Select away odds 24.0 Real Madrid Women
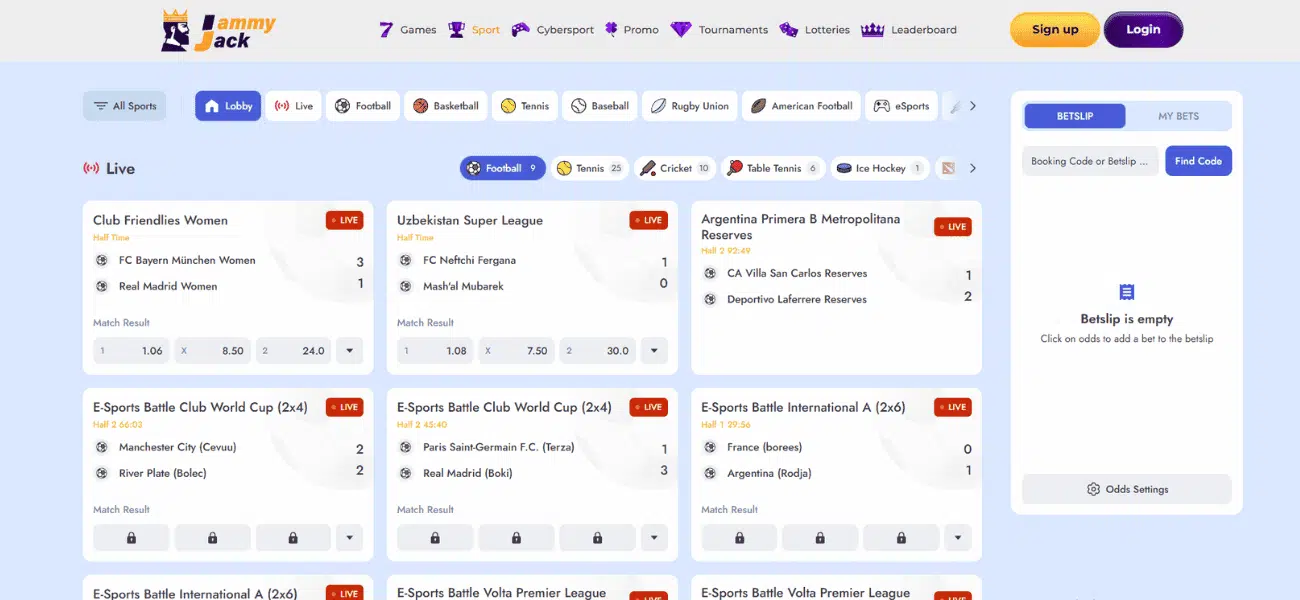 pyautogui.click(x=294, y=351)
